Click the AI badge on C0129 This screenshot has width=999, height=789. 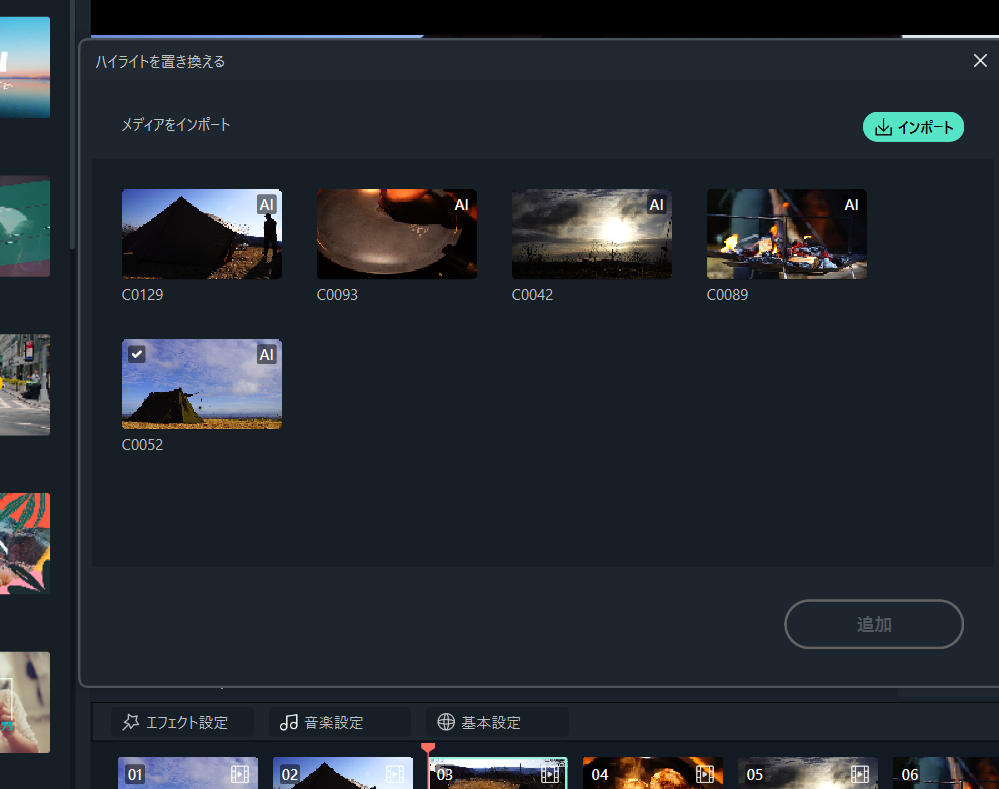tap(267, 205)
